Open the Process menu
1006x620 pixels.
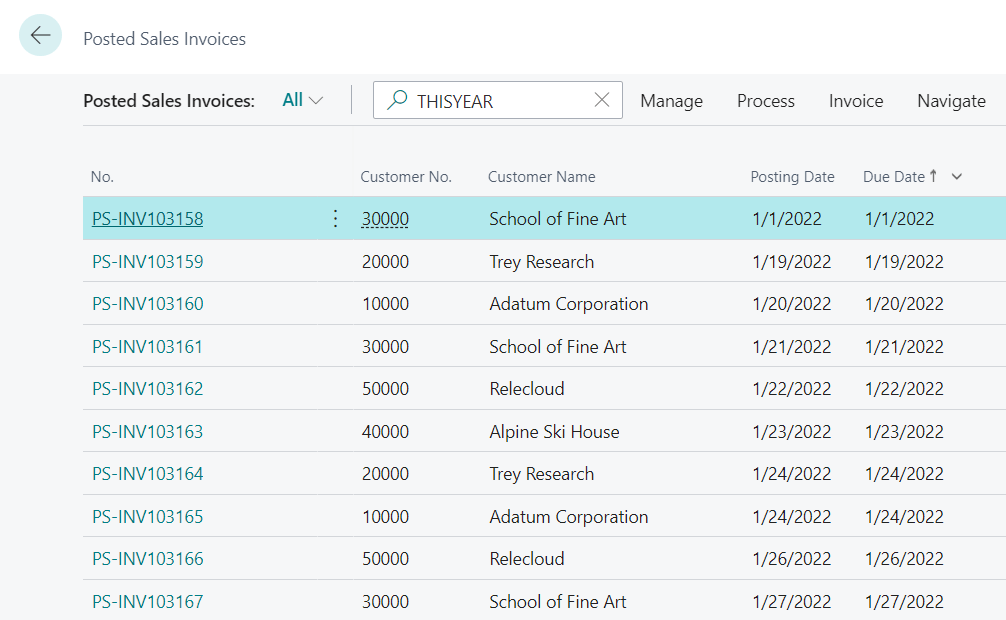[765, 101]
